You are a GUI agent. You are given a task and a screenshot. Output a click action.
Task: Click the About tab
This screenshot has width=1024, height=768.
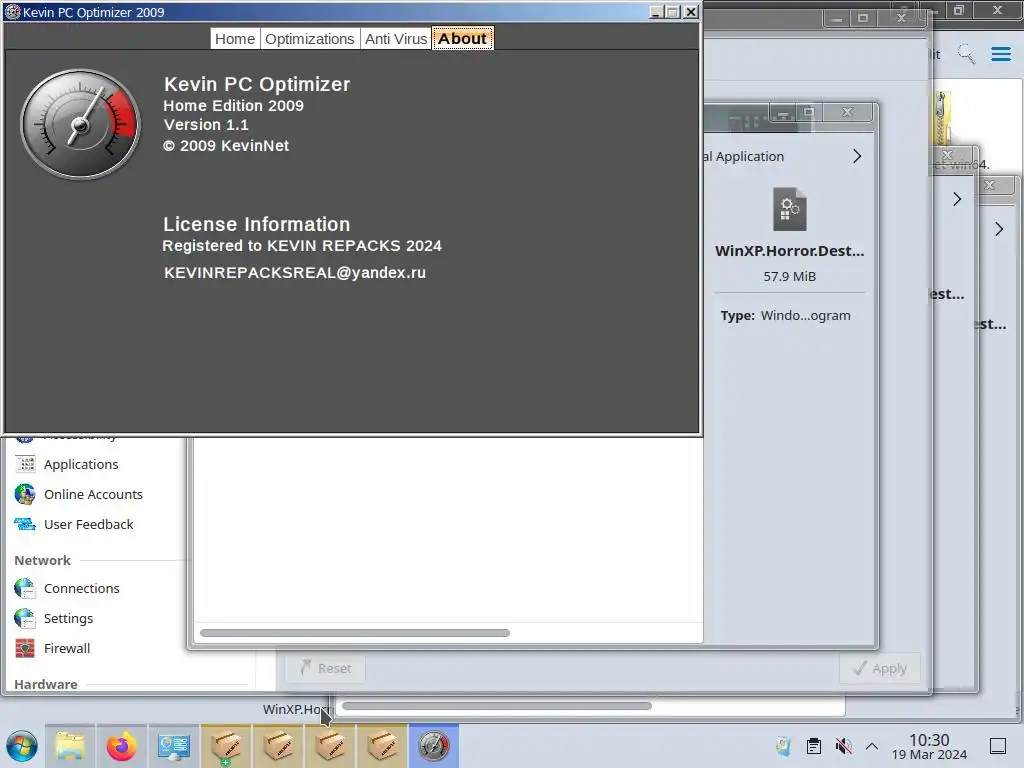pos(462,39)
